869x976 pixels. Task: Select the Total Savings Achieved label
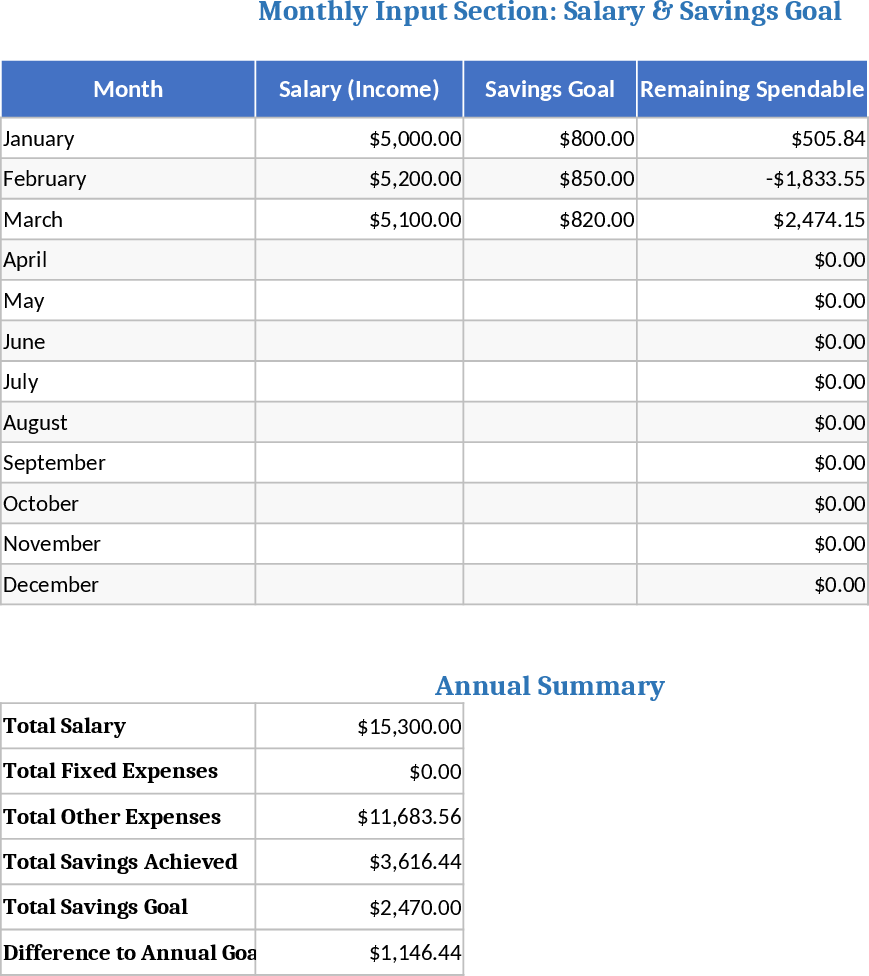pyautogui.click(x=128, y=862)
